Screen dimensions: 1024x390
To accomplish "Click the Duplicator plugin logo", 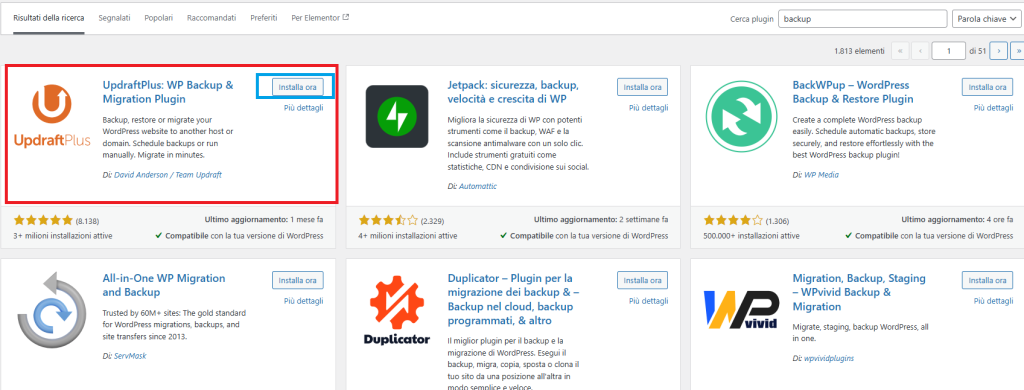I will 397,311.
